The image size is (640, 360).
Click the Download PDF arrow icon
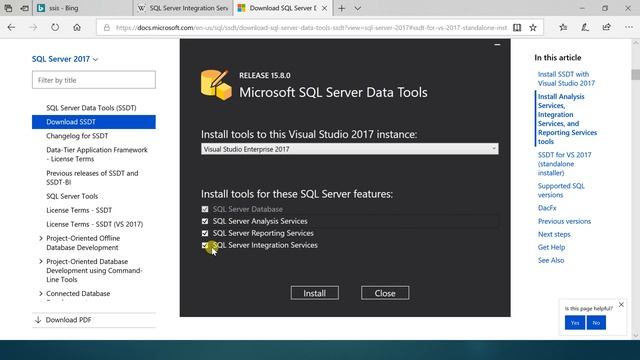point(38,320)
